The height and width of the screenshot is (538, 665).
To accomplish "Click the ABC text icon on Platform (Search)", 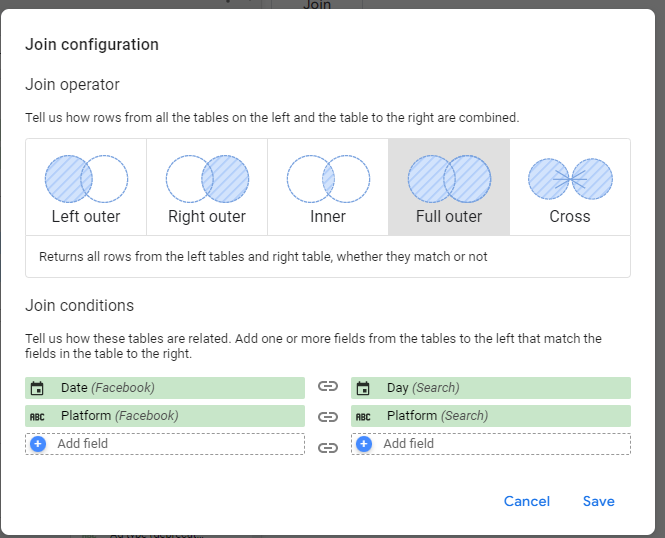I will point(364,417).
